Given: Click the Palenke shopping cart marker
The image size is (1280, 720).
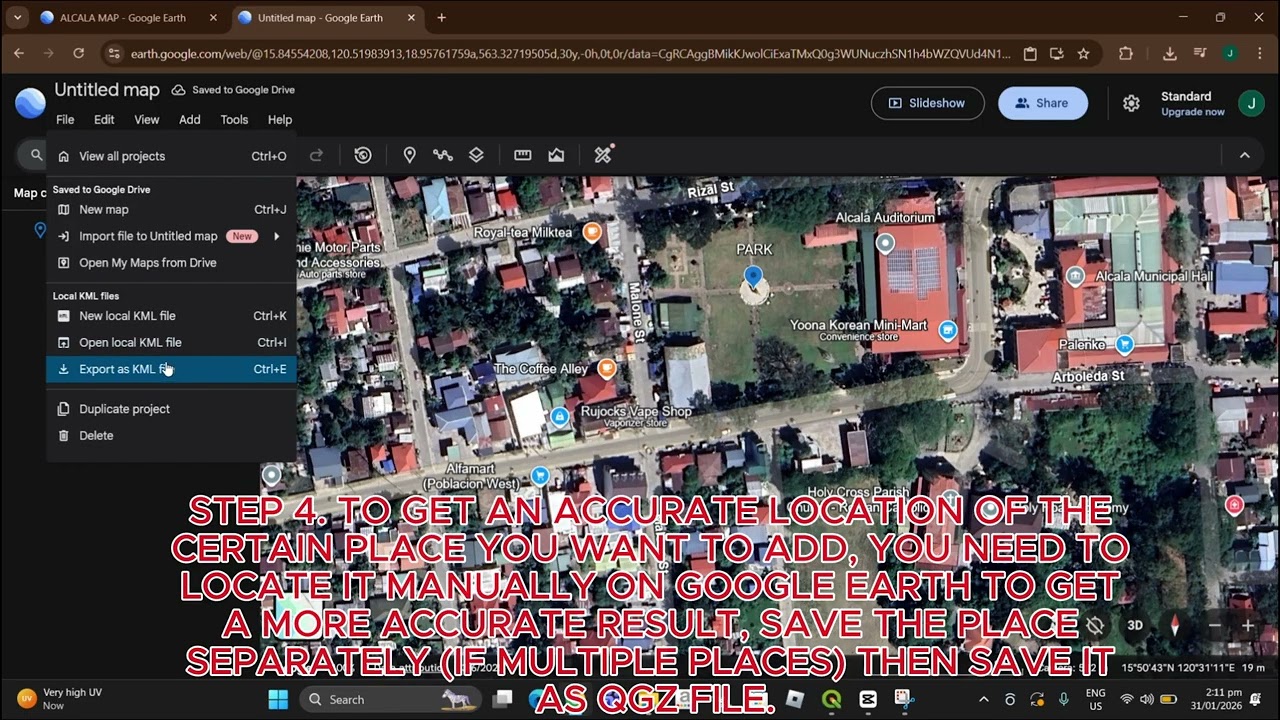Looking at the screenshot, I should pyautogui.click(x=1125, y=345).
